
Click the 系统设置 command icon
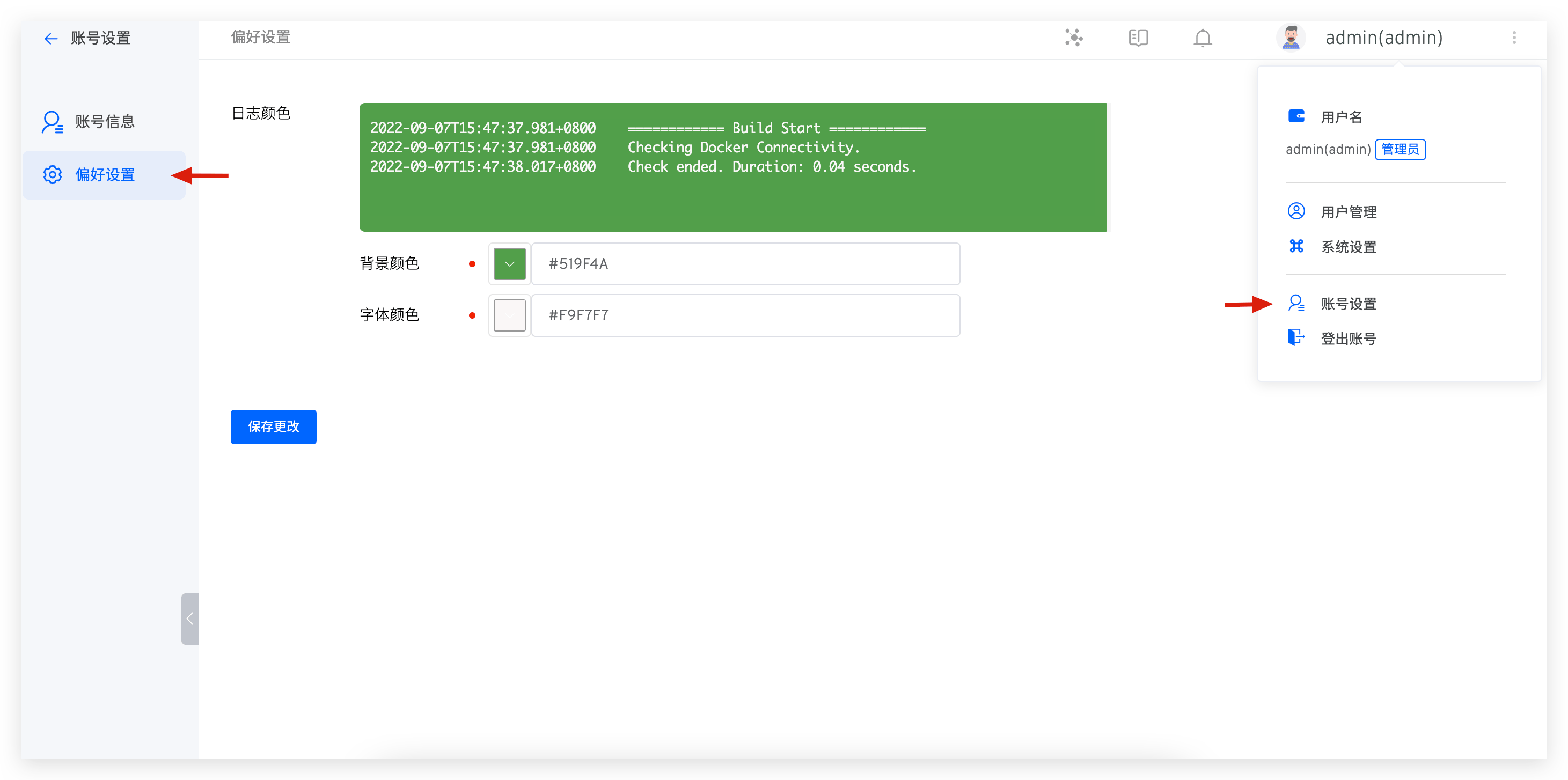point(1296,246)
